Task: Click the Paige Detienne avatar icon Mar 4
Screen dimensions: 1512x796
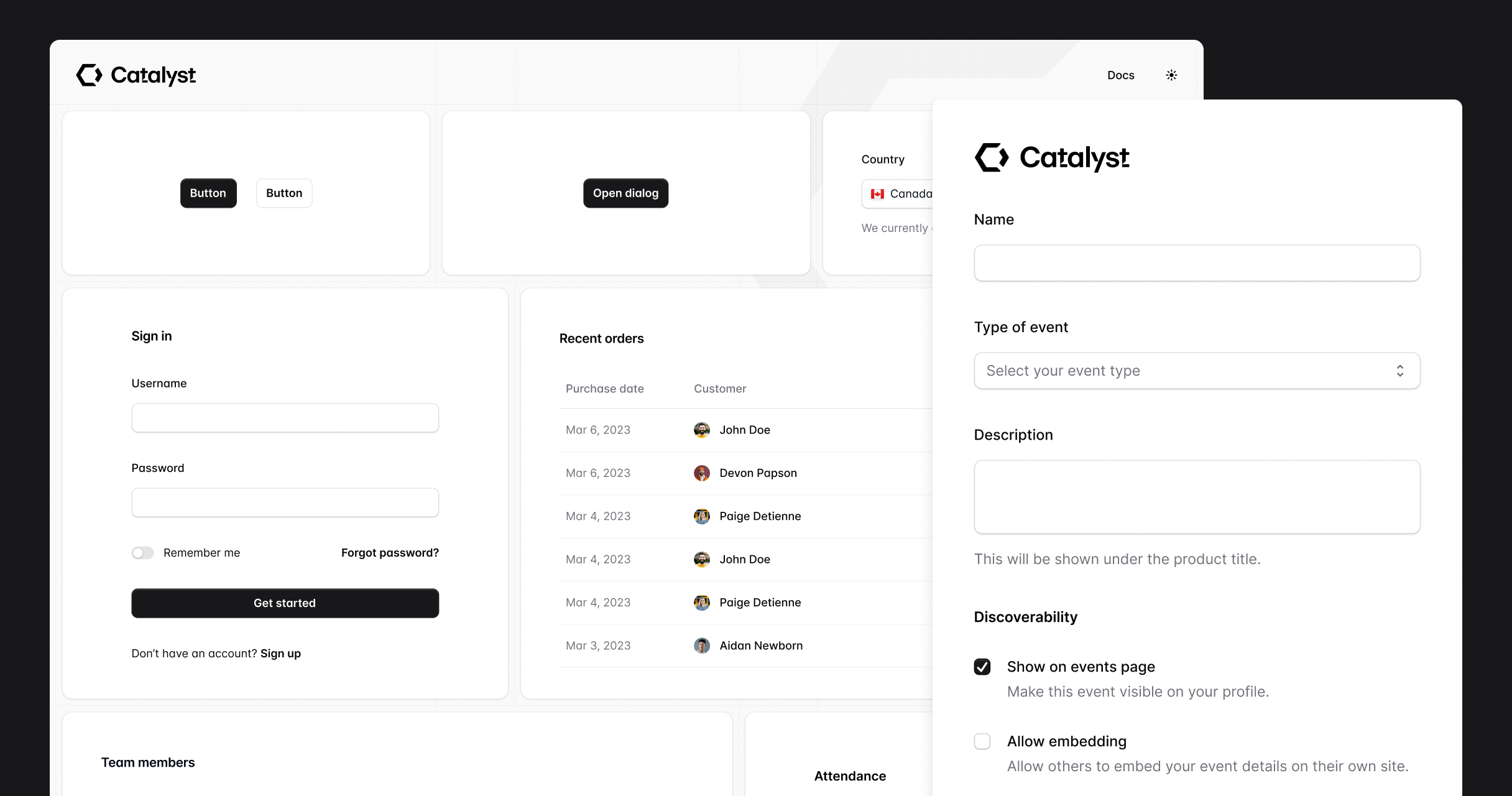Action: tap(703, 515)
